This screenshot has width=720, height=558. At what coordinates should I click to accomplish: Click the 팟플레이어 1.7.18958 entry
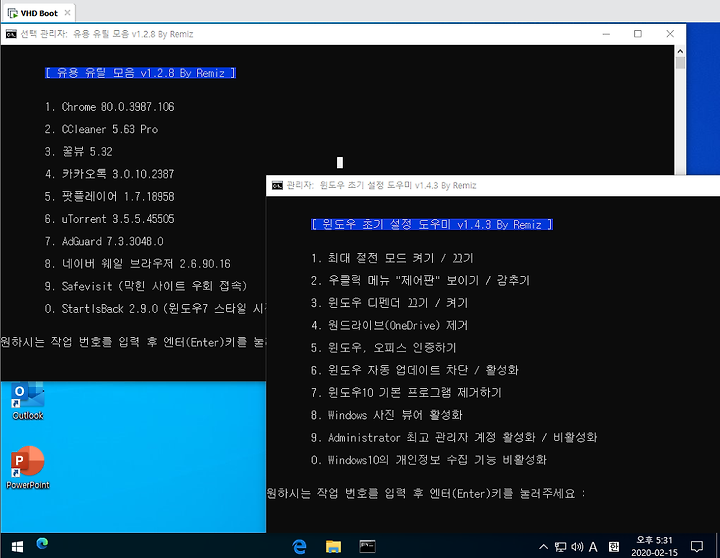pyautogui.click(x=109, y=197)
